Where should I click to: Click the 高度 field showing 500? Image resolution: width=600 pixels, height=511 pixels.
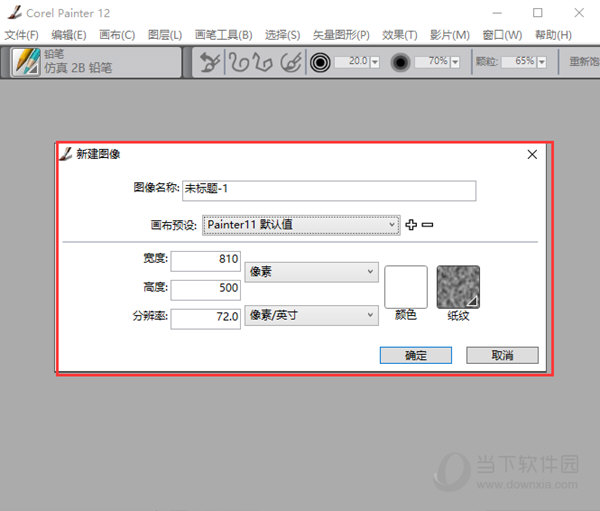point(205,290)
